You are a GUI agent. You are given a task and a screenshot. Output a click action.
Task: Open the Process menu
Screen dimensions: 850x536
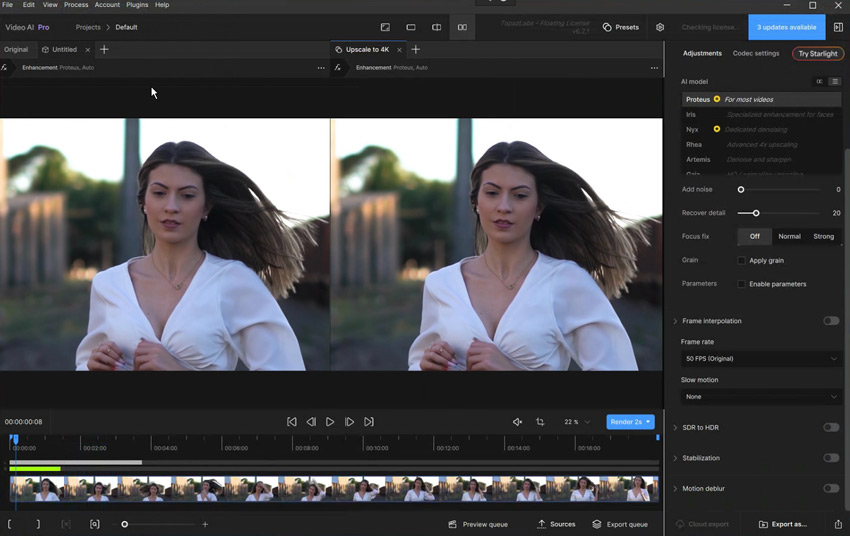pyautogui.click(x=76, y=4)
